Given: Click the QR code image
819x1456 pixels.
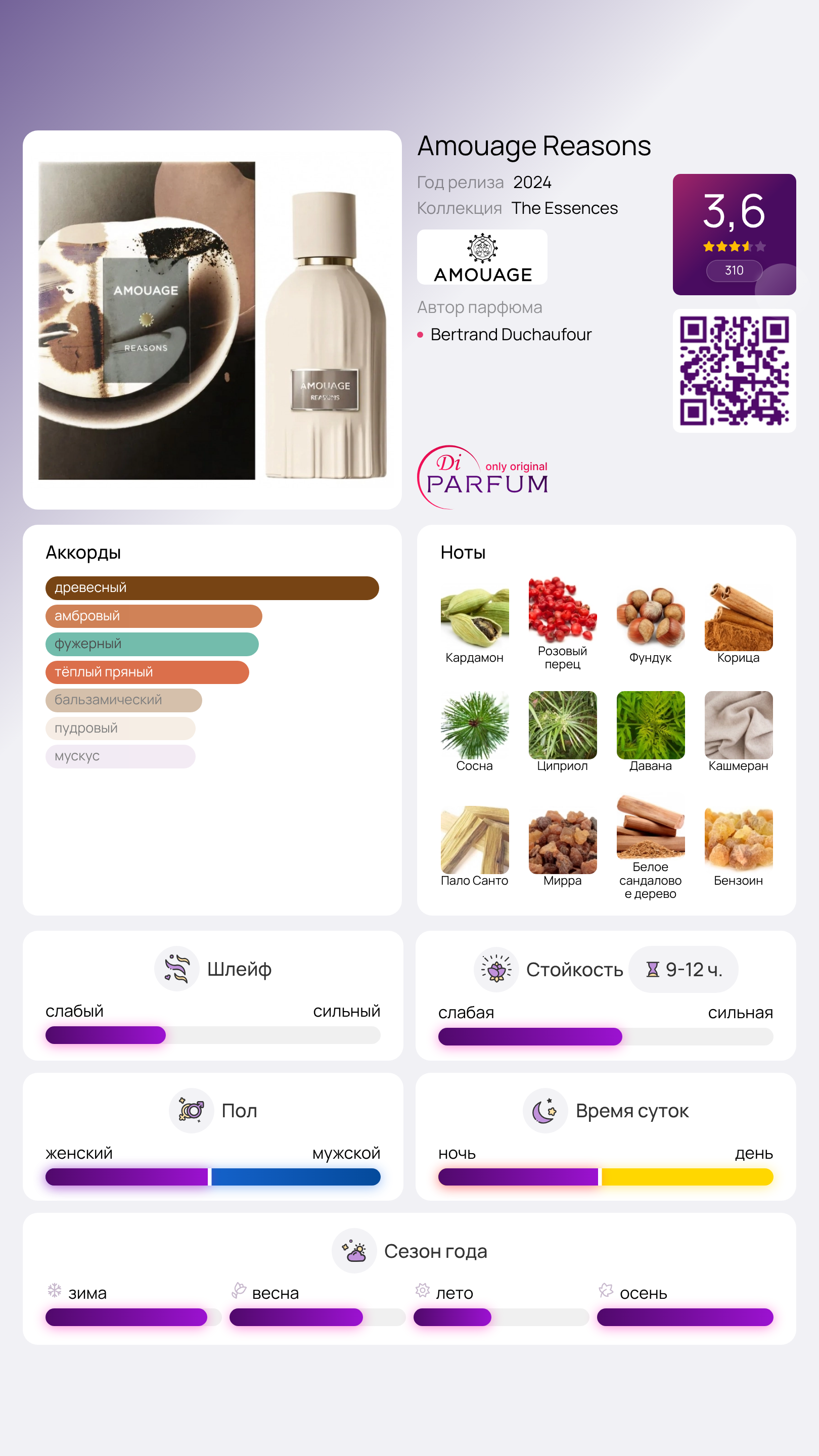Looking at the screenshot, I should pyautogui.click(x=734, y=371).
